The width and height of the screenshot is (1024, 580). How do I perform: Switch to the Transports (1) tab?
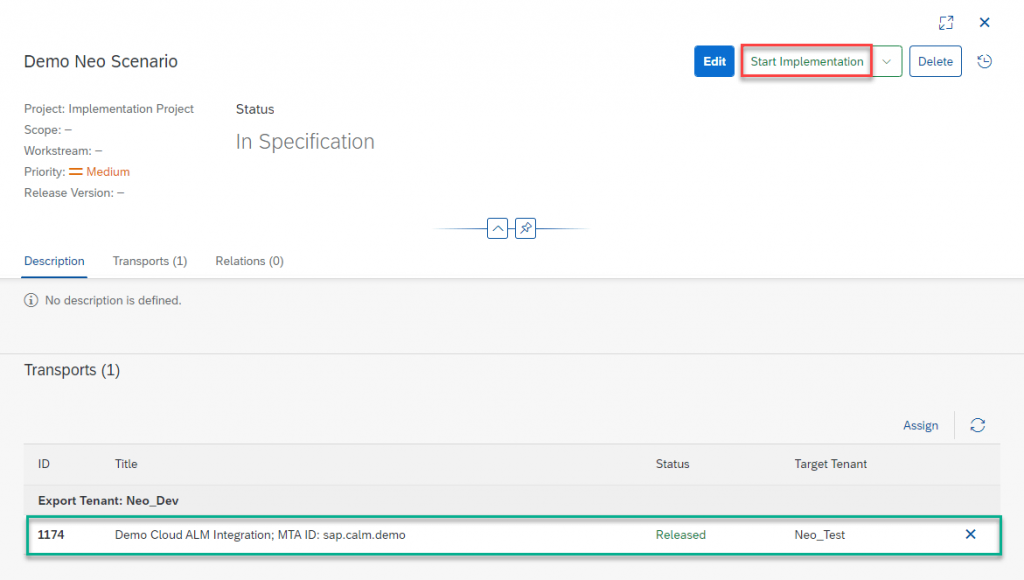coord(150,261)
